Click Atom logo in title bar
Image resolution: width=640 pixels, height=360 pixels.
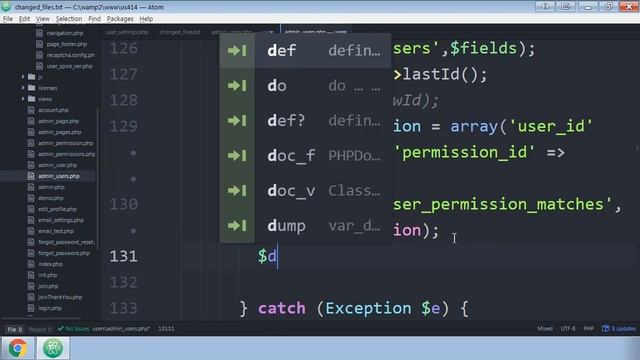point(6,7)
